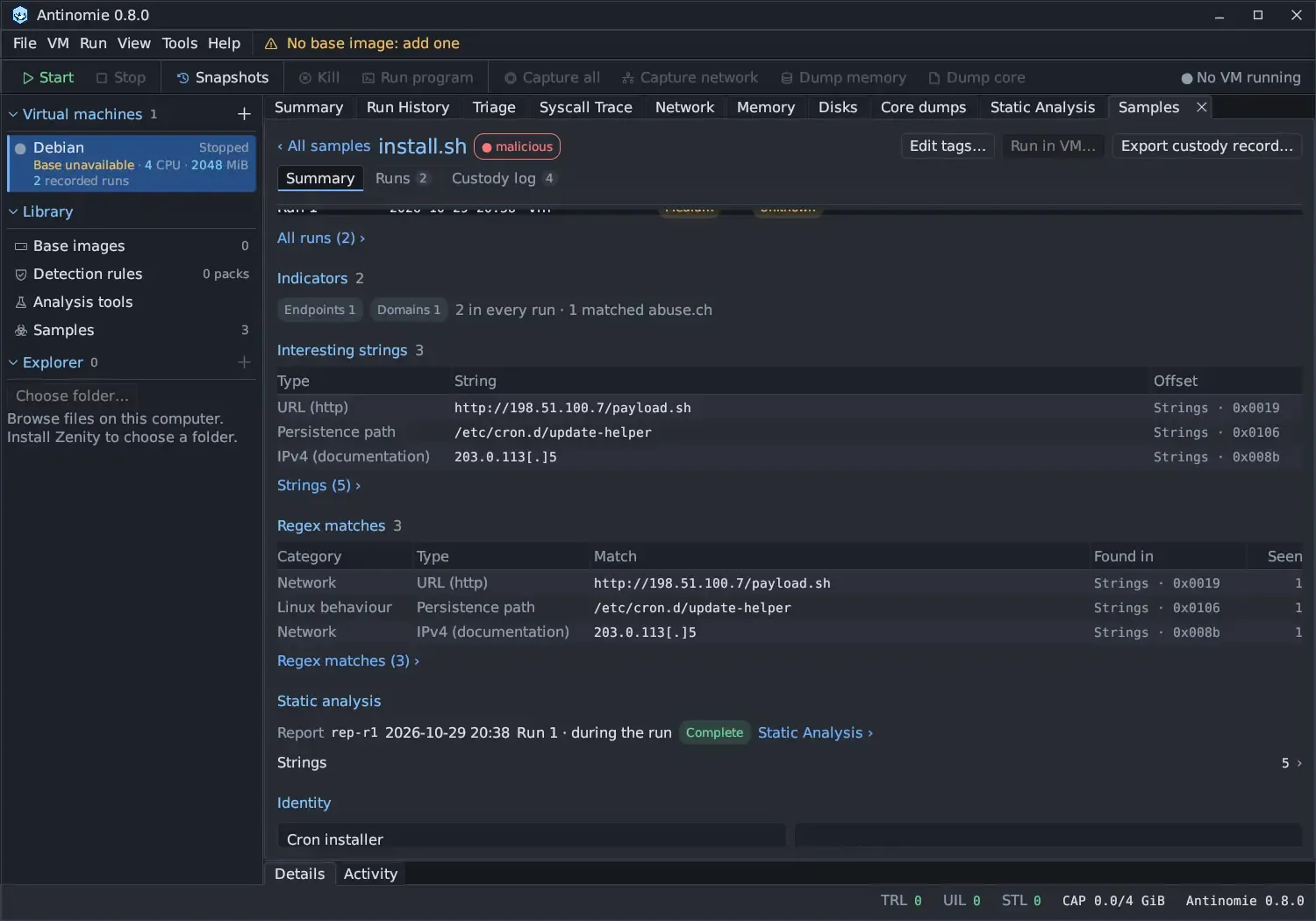Click the malicious tag badge
Viewport: 1316px width, 921px height.
pyautogui.click(x=517, y=146)
